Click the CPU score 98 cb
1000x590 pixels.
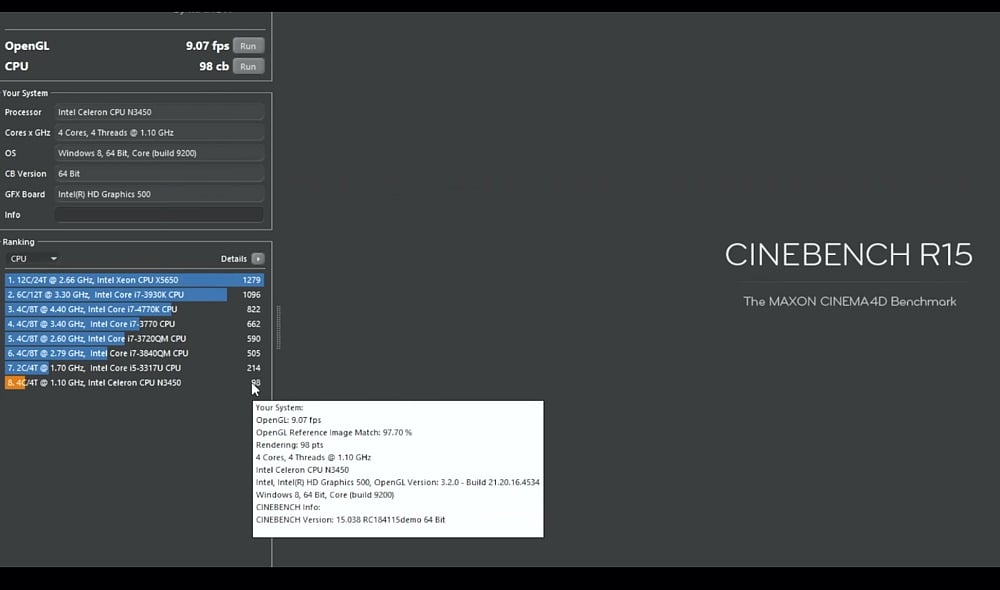click(214, 66)
